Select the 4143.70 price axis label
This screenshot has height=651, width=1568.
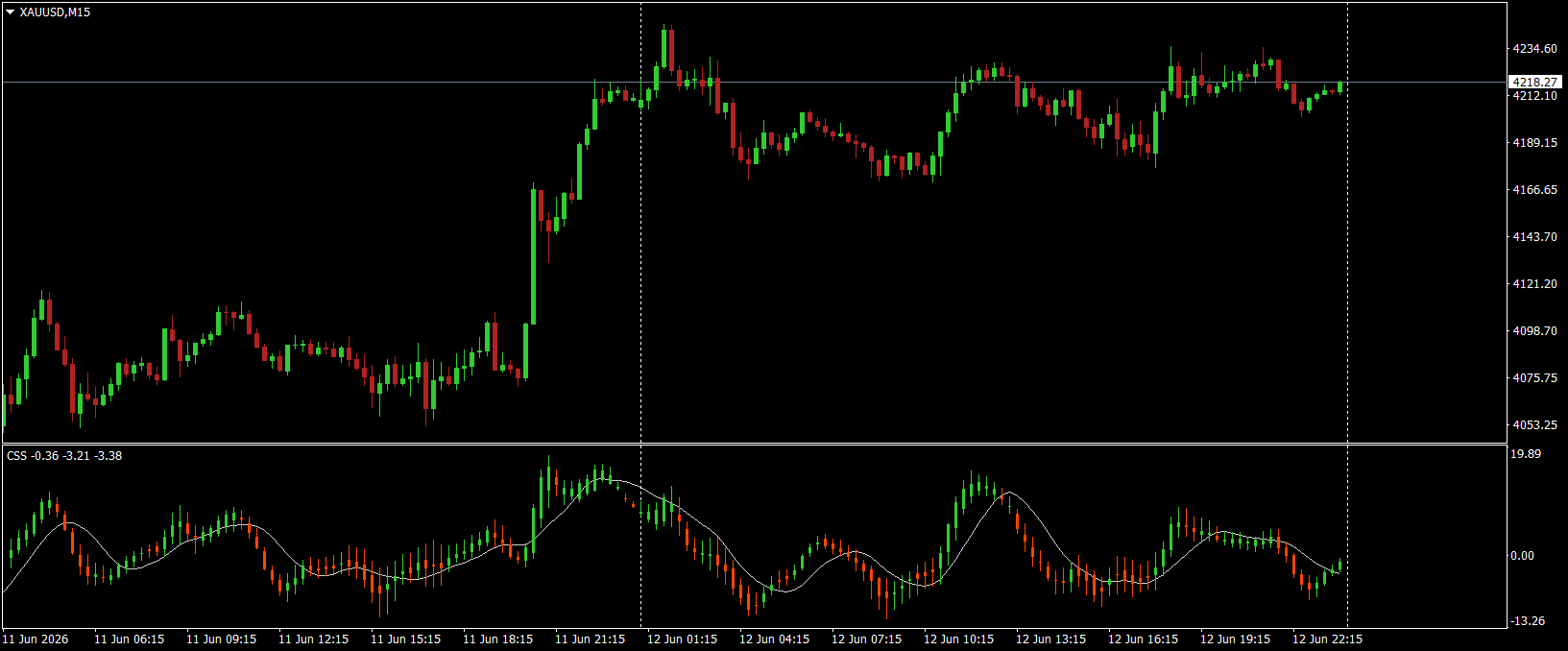coord(1534,237)
